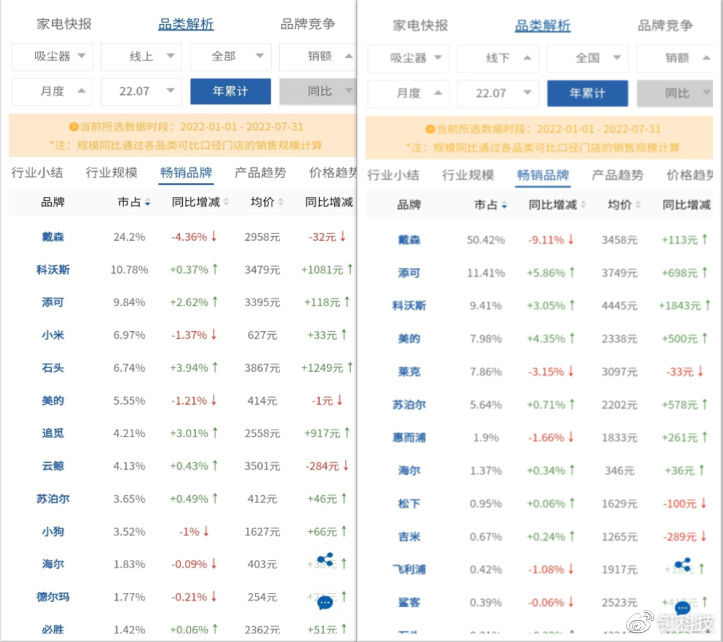Open 同比 dropdown in right panel
The image size is (723, 642).
click(675, 93)
